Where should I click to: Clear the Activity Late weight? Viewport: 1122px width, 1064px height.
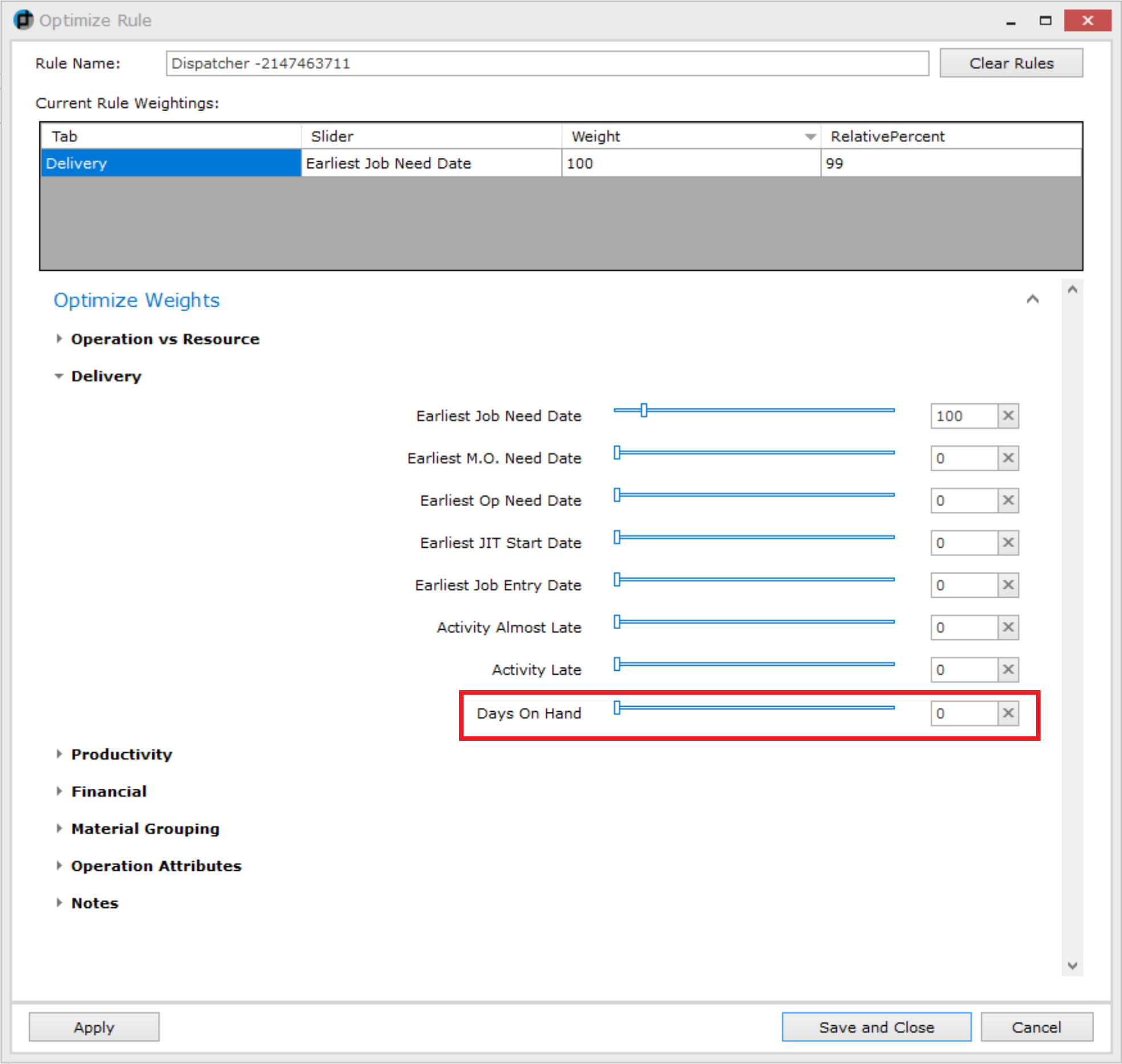[x=1008, y=669]
